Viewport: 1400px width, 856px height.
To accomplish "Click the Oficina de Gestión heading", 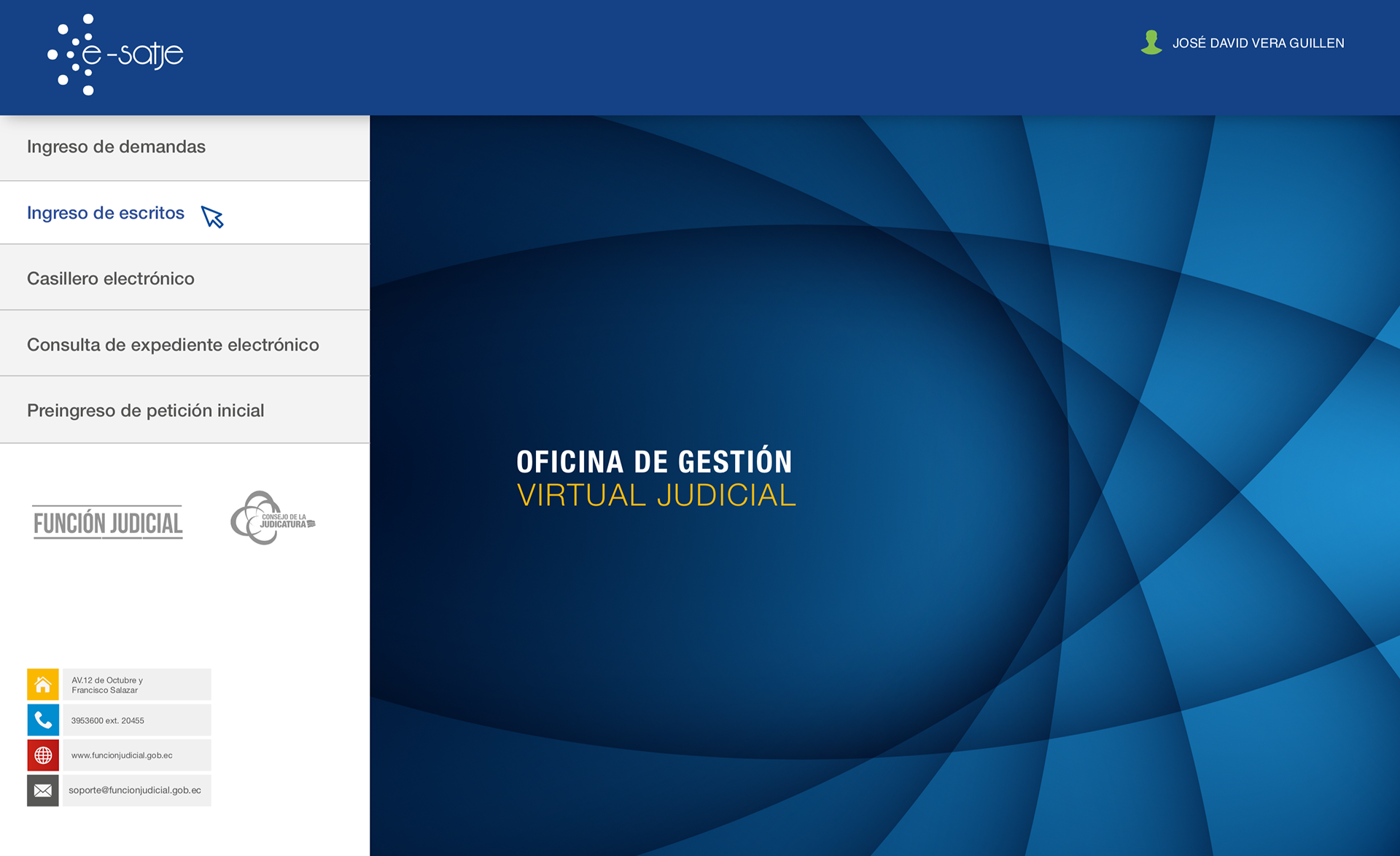I will click(x=654, y=462).
